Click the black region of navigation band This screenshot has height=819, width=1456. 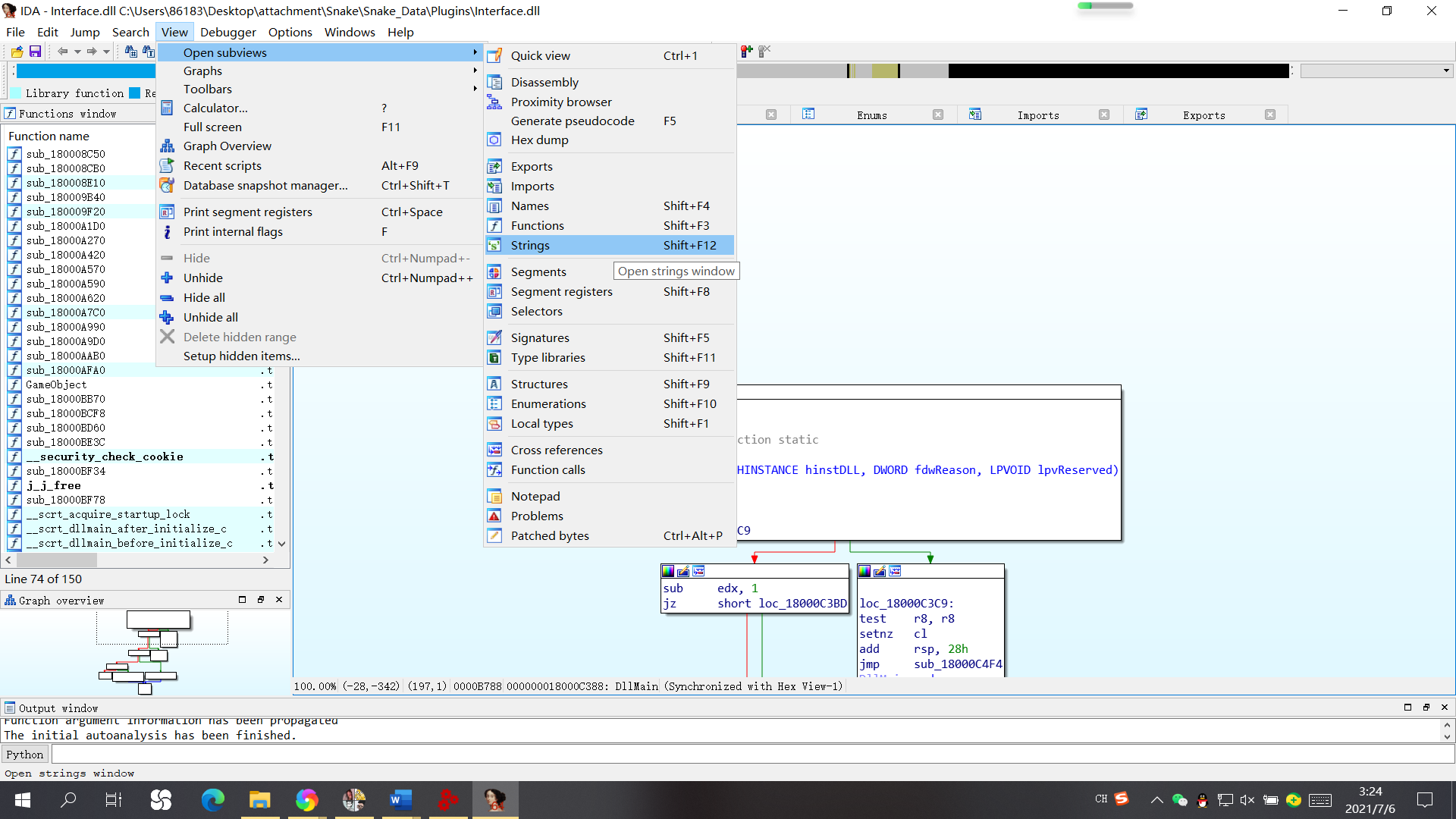click(x=1118, y=71)
